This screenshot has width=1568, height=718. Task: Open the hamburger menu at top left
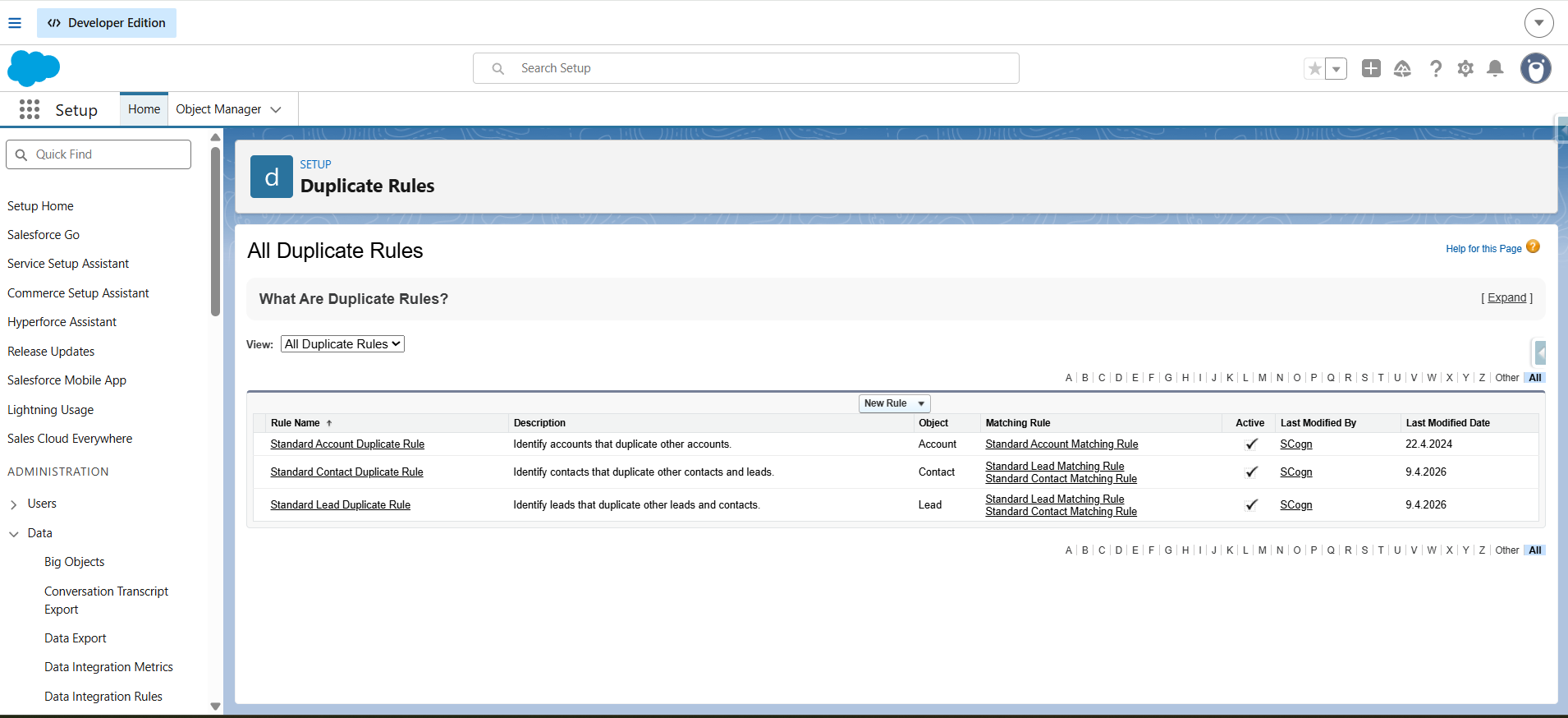[15, 23]
